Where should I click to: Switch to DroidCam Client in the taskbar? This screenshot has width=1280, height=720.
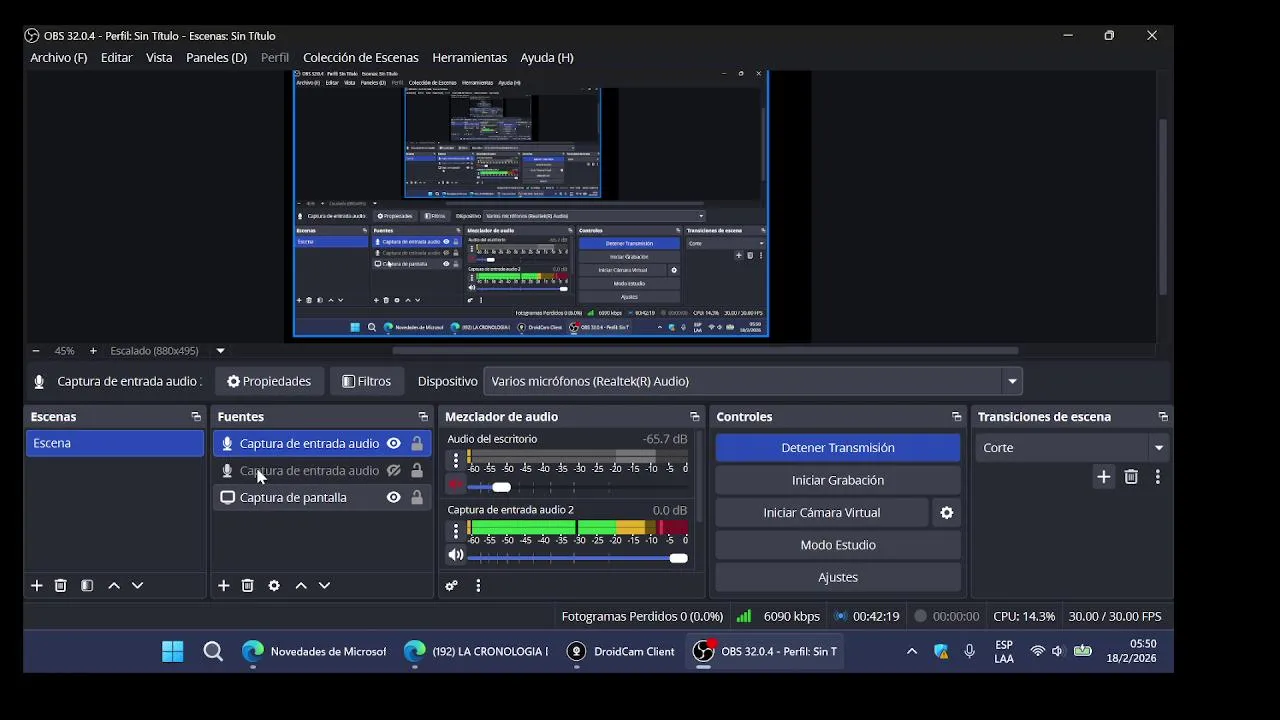coord(621,652)
